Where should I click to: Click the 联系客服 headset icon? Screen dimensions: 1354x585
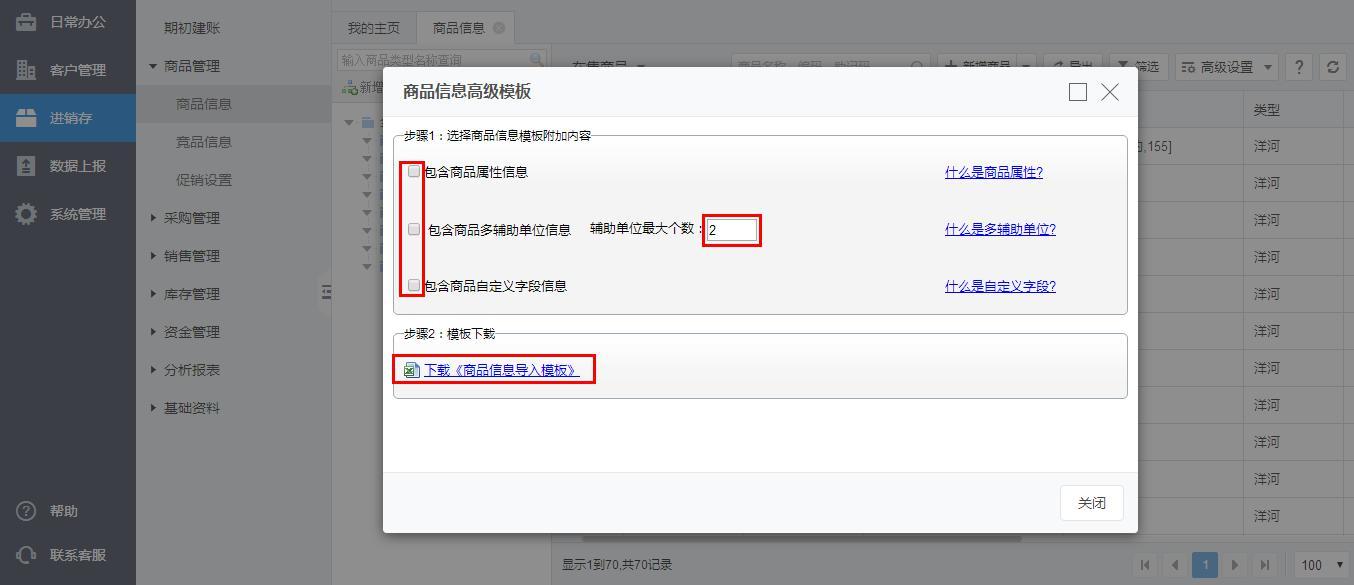(26, 555)
